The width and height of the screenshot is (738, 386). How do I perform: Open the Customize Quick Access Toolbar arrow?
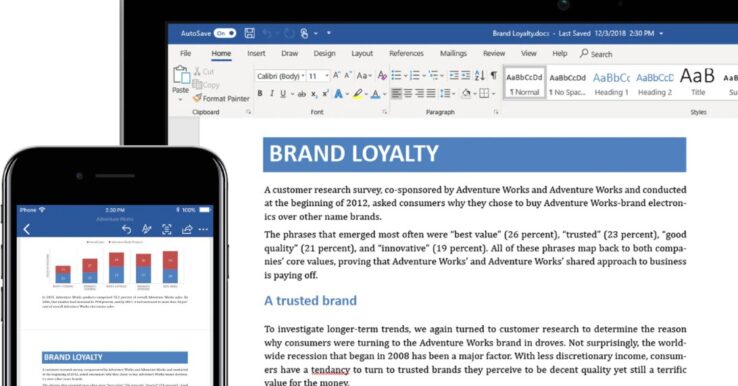pyautogui.click(x=329, y=33)
